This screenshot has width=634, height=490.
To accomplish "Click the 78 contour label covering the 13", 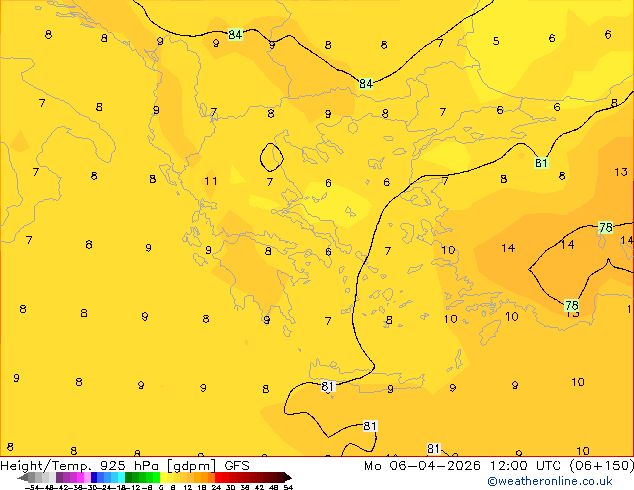I will tap(572, 305).
